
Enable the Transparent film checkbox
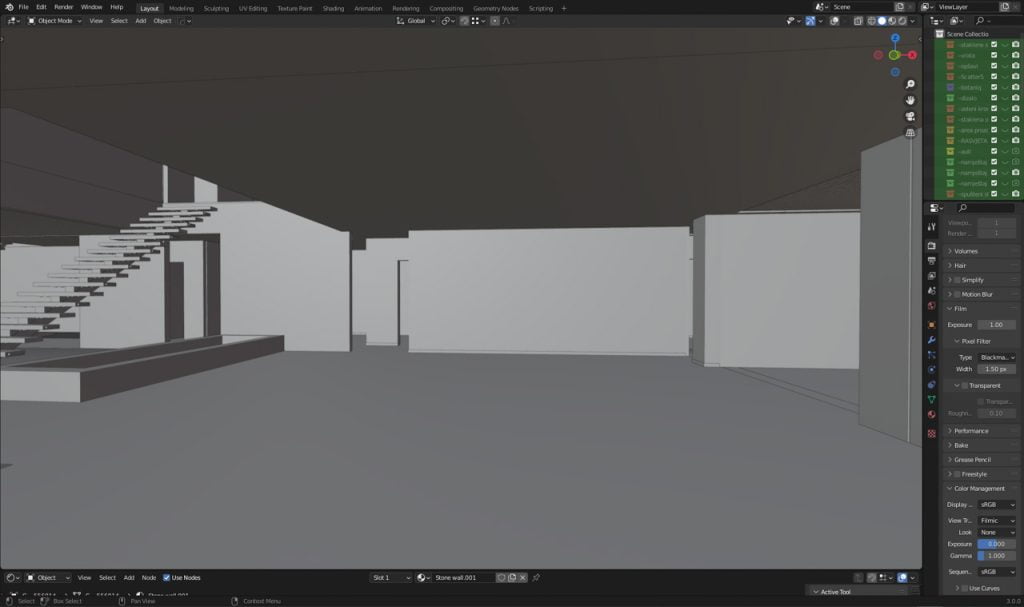click(x=964, y=385)
